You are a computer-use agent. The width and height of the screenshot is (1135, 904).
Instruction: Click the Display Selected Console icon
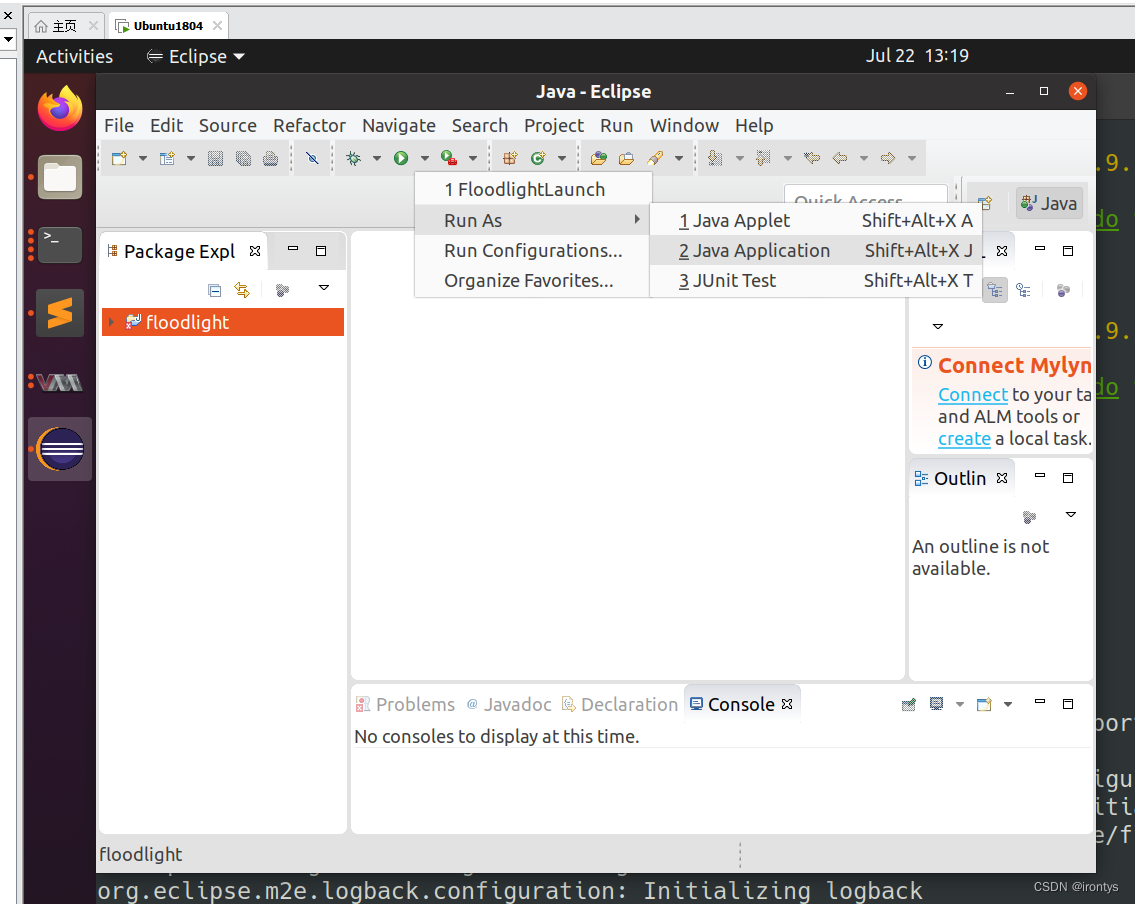click(x=937, y=704)
